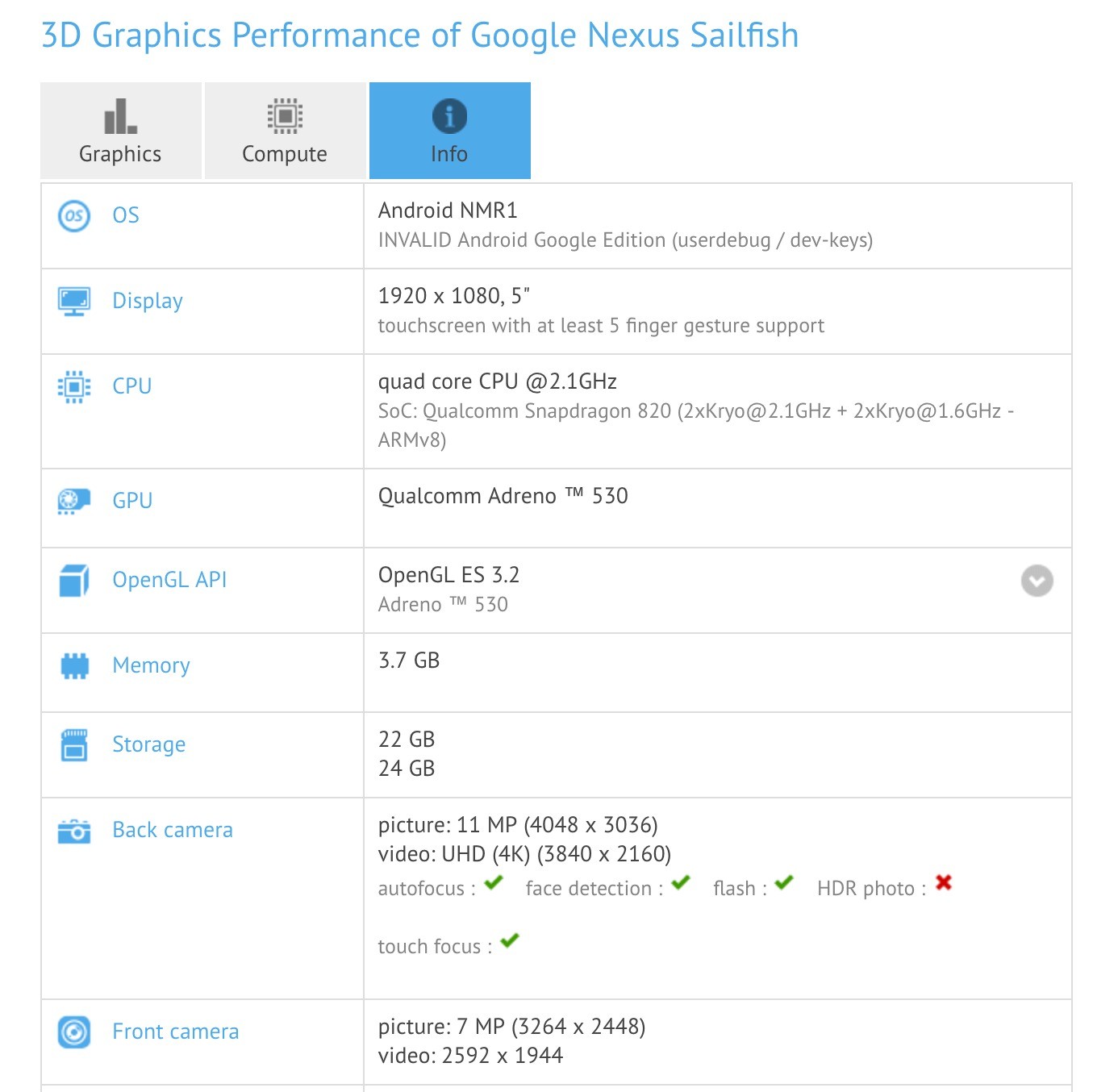Image resolution: width=1118 pixels, height=1092 pixels.
Task: Toggle the face detection checkmark
Action: [680, 884]
